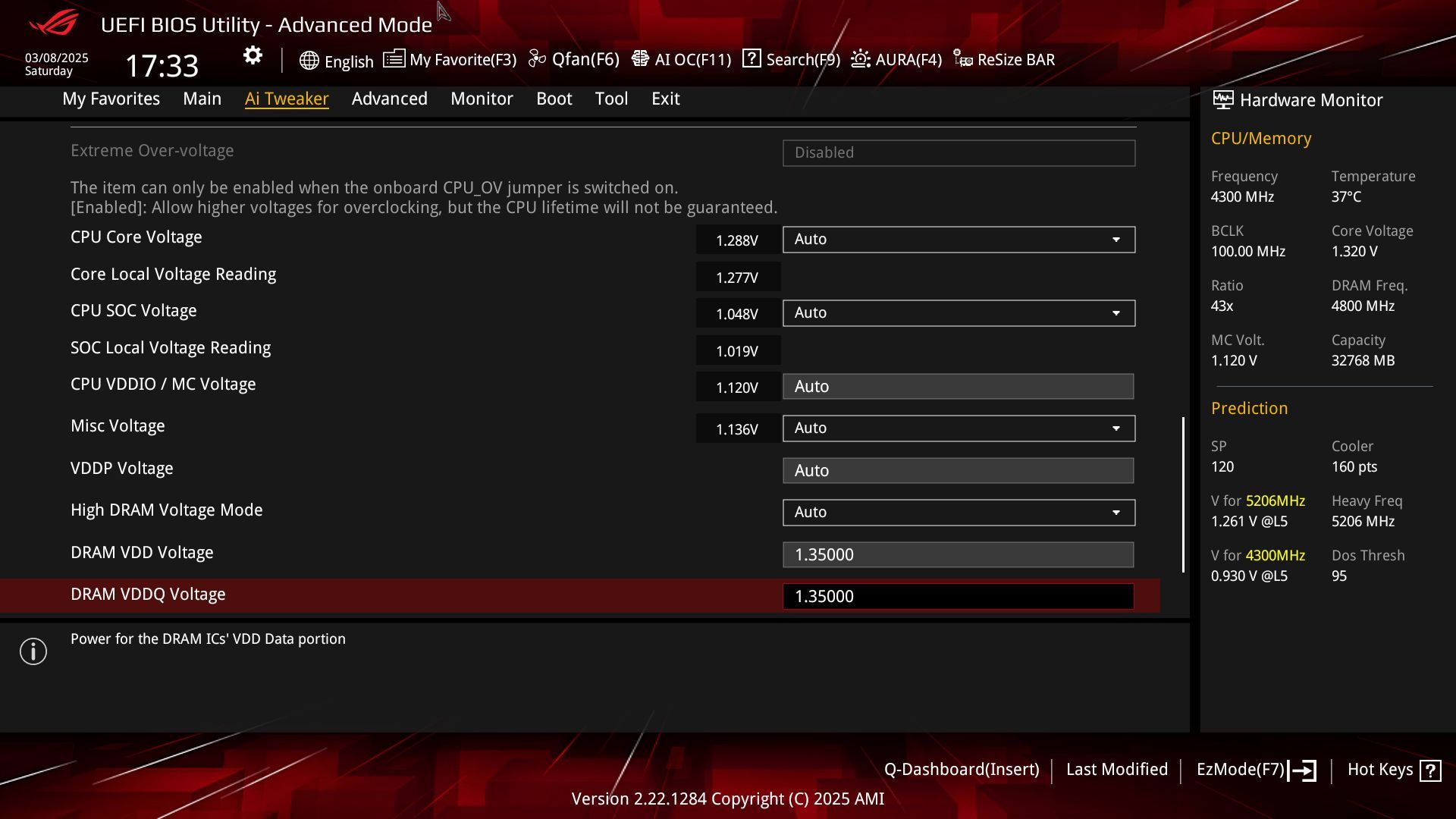This screenshot has width=1456, height=819.
Task: Click the CPU Core Voltage dropdown arrow
Action: pos(1116,240)
